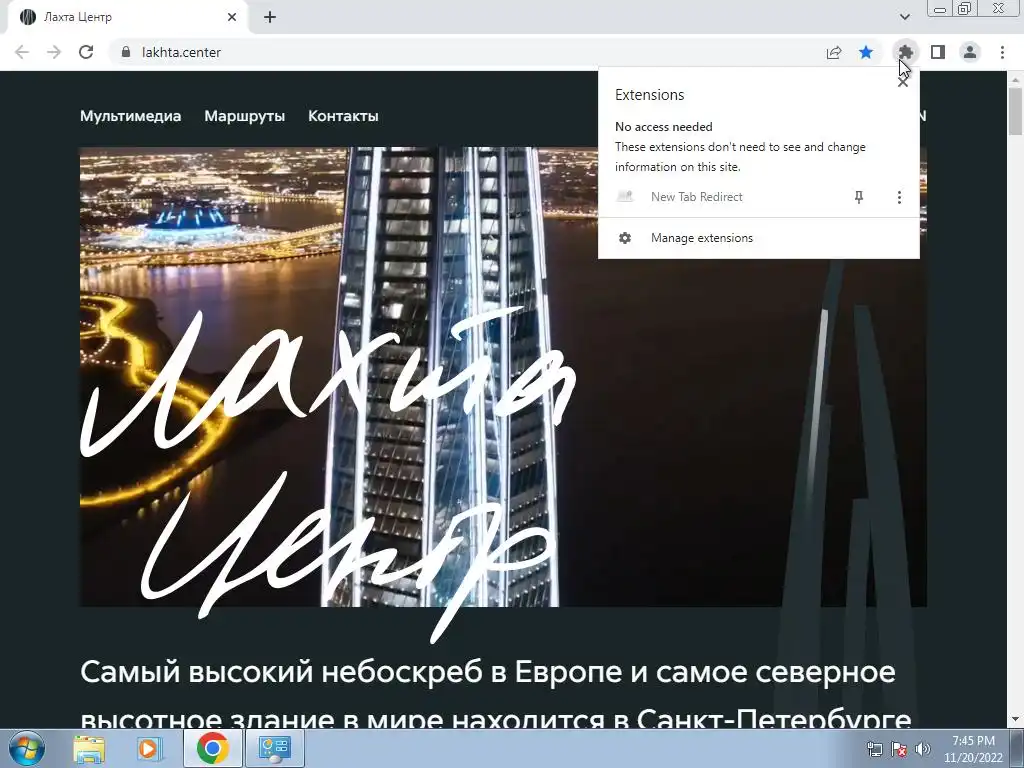Open the Контакты menu link
This screenshot has height=768, width=1024.
(x=344, y=116)
